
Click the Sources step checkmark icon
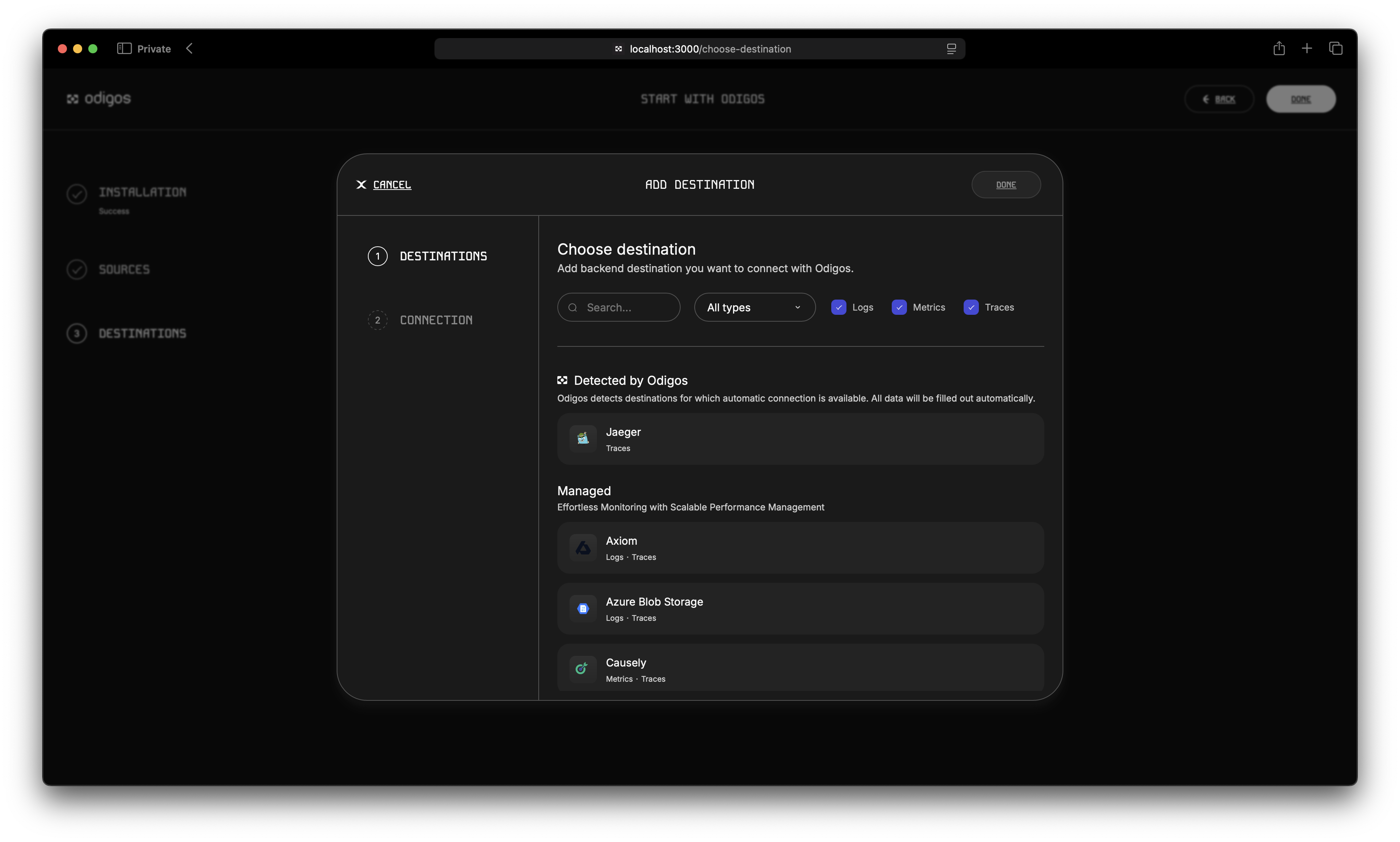click(x=76, y=269)
